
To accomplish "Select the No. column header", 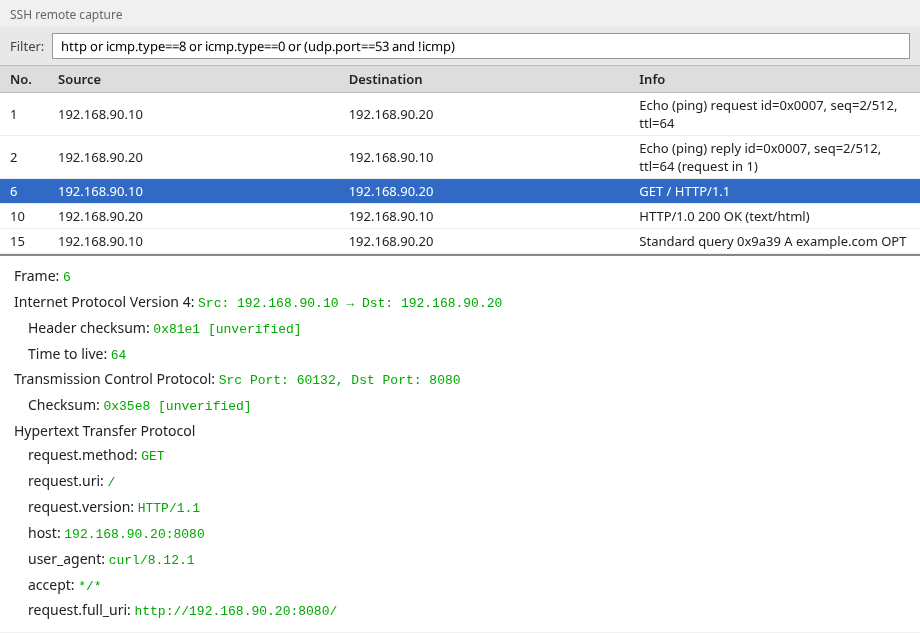I will click(x=21, y=79).
